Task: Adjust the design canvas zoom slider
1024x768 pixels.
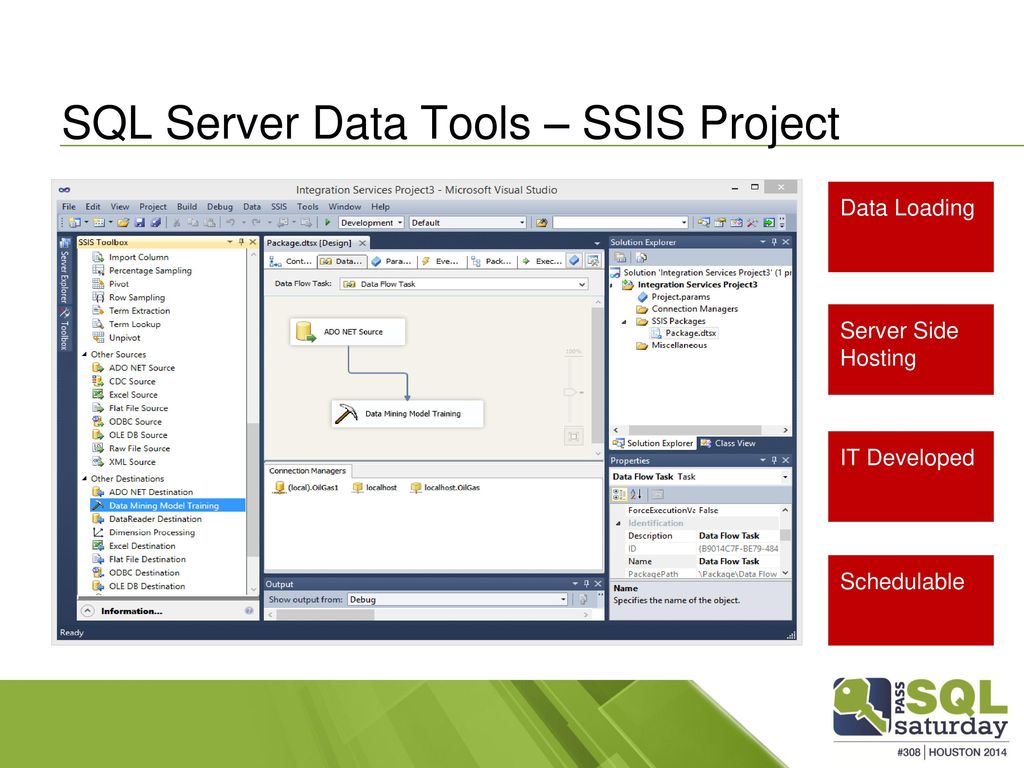Action: (x=570, y=392)
